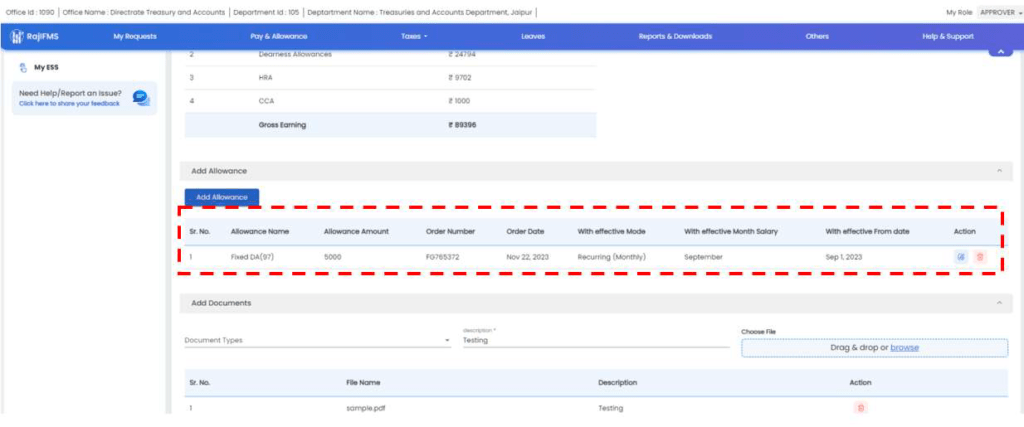
Task: Click the browse file link
Action: [904, 348]
